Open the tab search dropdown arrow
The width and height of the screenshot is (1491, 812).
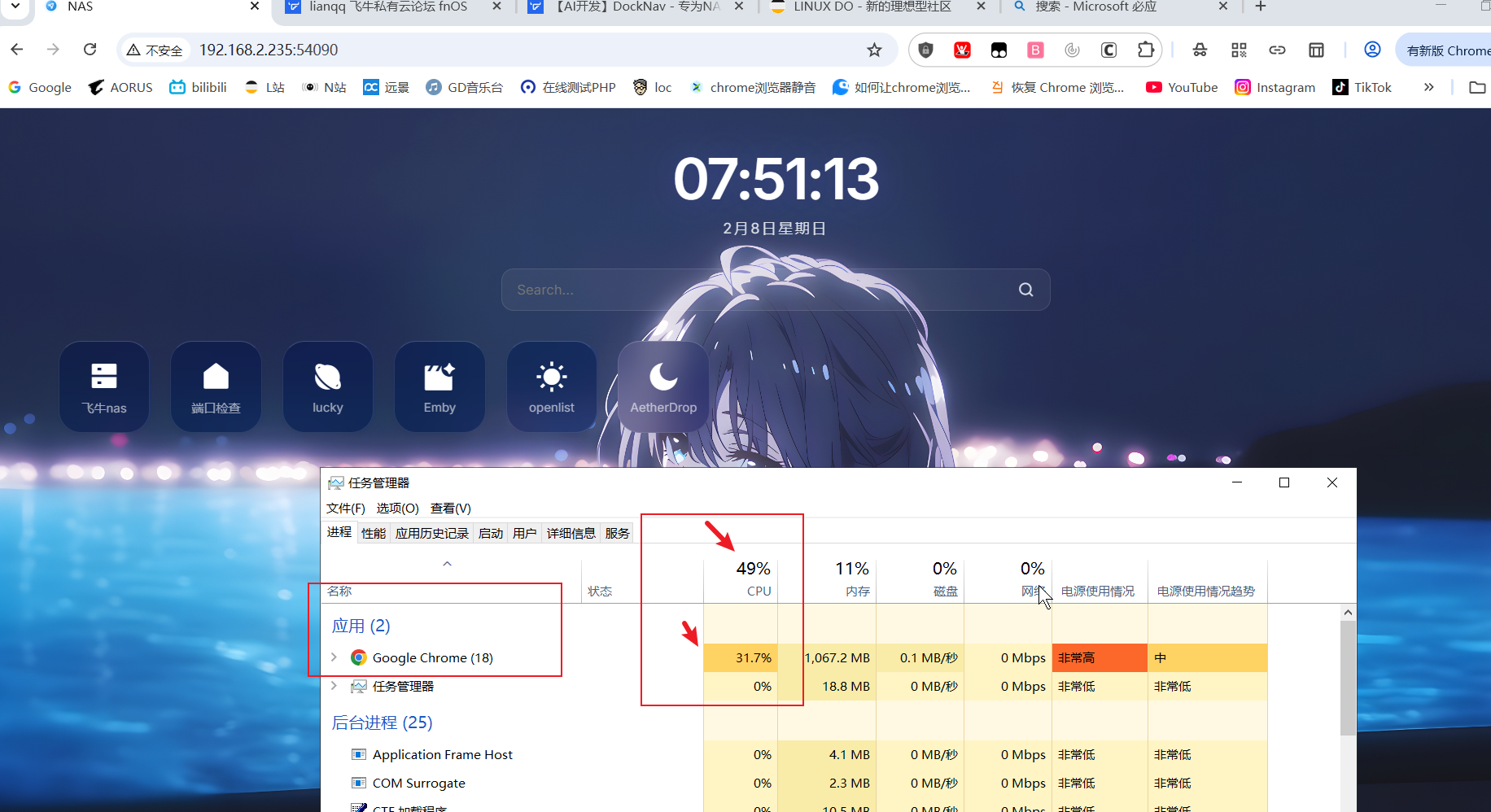pyautogui.click(x=15, y=7)
